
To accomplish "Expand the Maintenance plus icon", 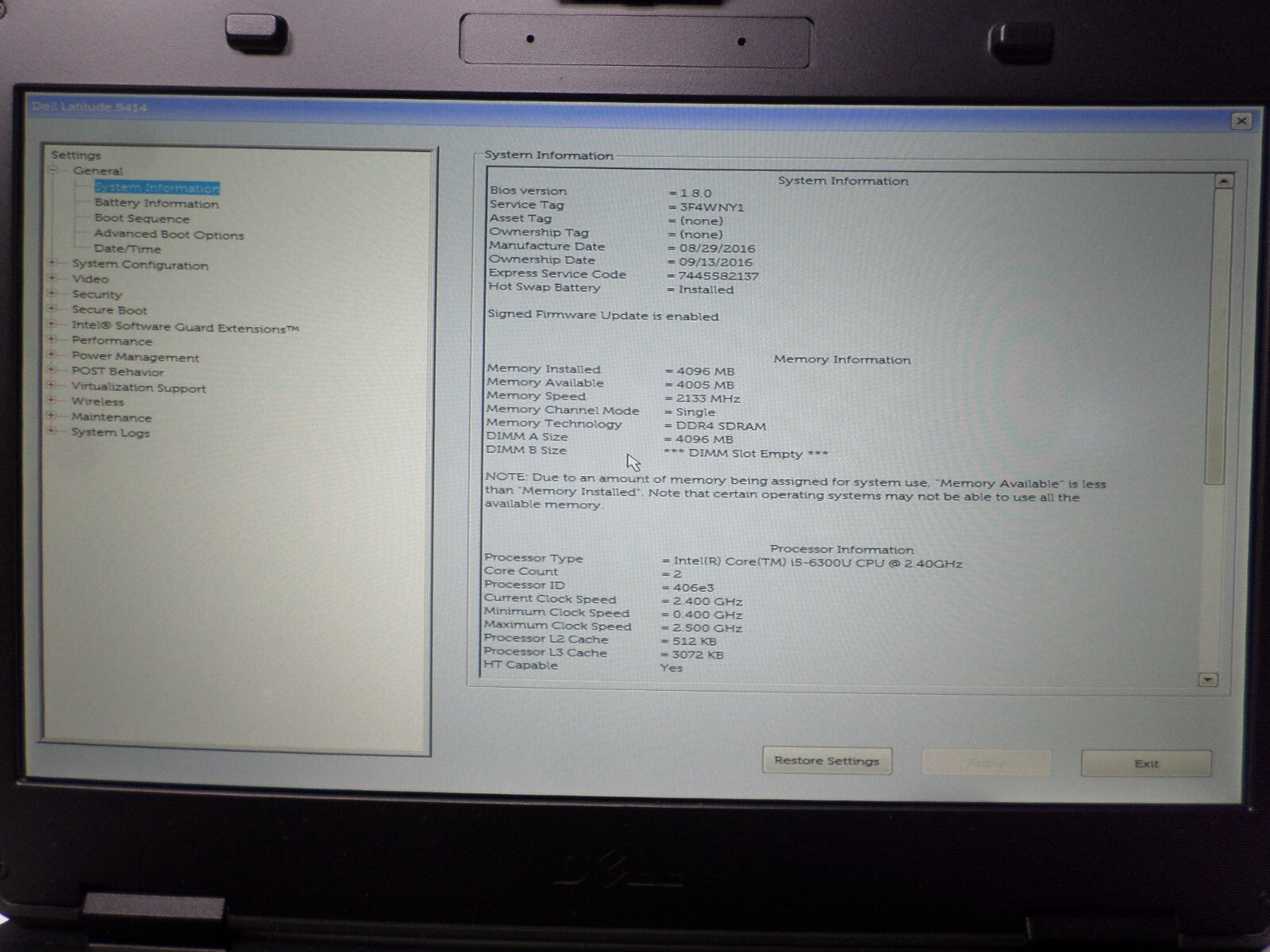I will pos(52,416).
